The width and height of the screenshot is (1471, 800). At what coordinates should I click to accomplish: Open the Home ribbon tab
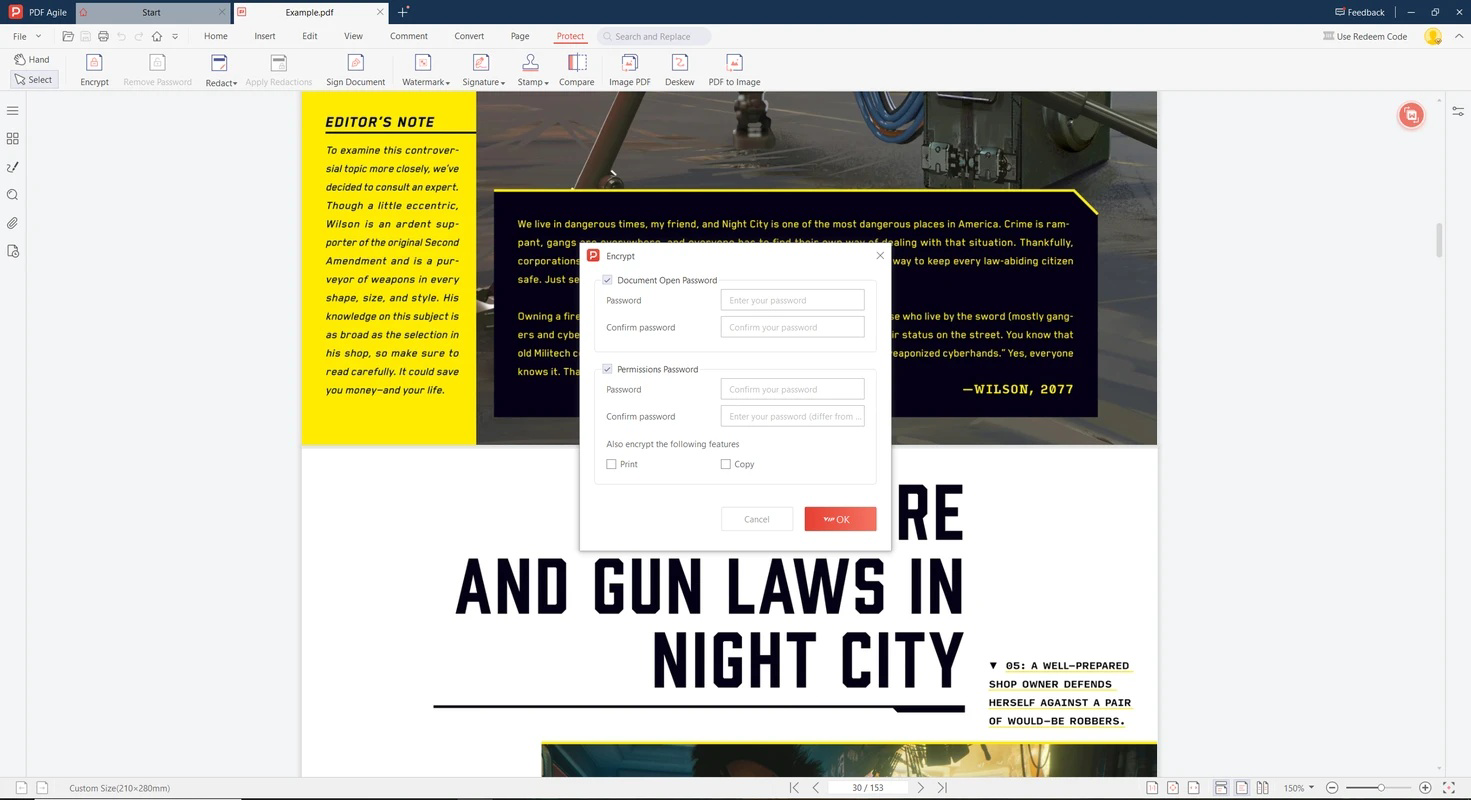pos(216,36)
